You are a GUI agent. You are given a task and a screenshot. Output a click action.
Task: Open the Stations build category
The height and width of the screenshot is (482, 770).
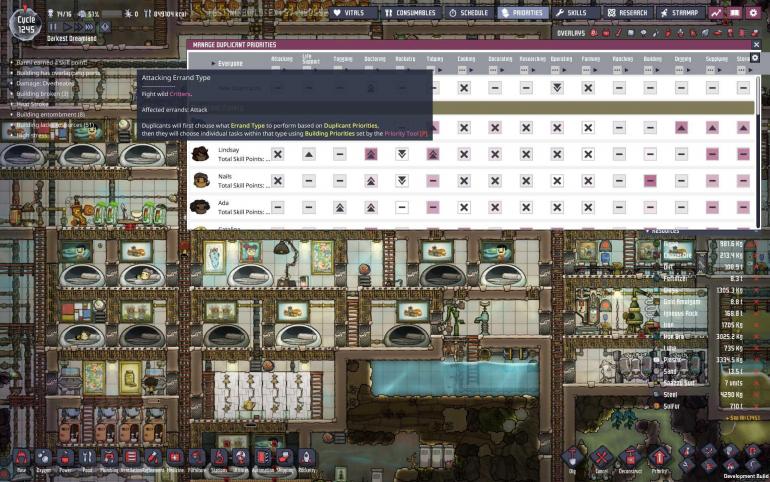pyautogui.click(x=219, y=458)
